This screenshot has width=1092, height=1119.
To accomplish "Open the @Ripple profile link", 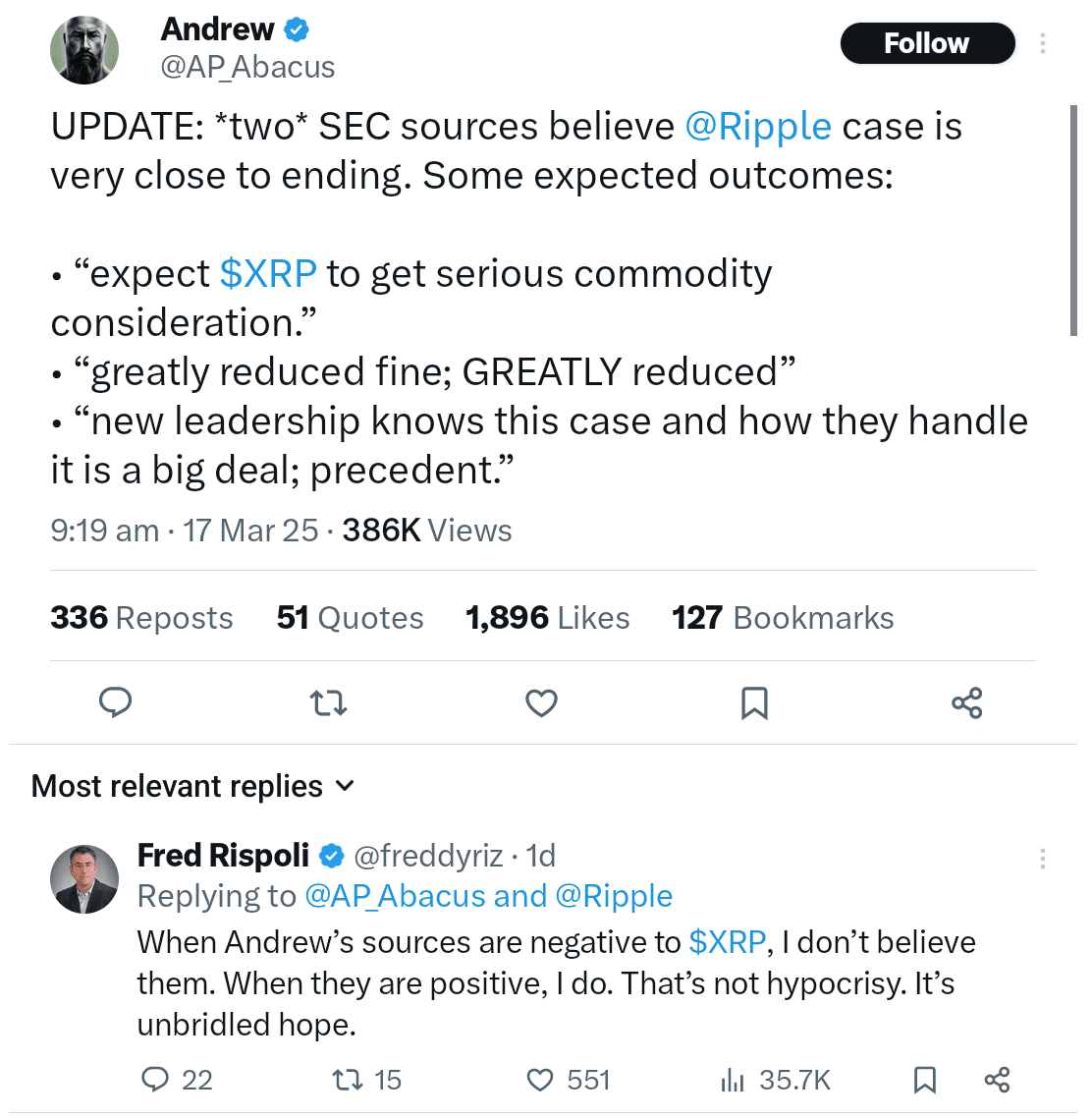I will click(758, 125).
